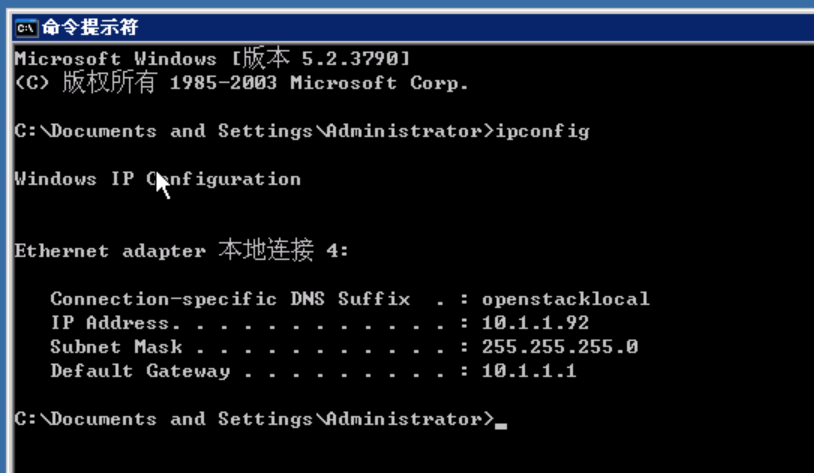Click the Subnet Mask label
Screen dimensions: 814x473
(x=116, y=347)
